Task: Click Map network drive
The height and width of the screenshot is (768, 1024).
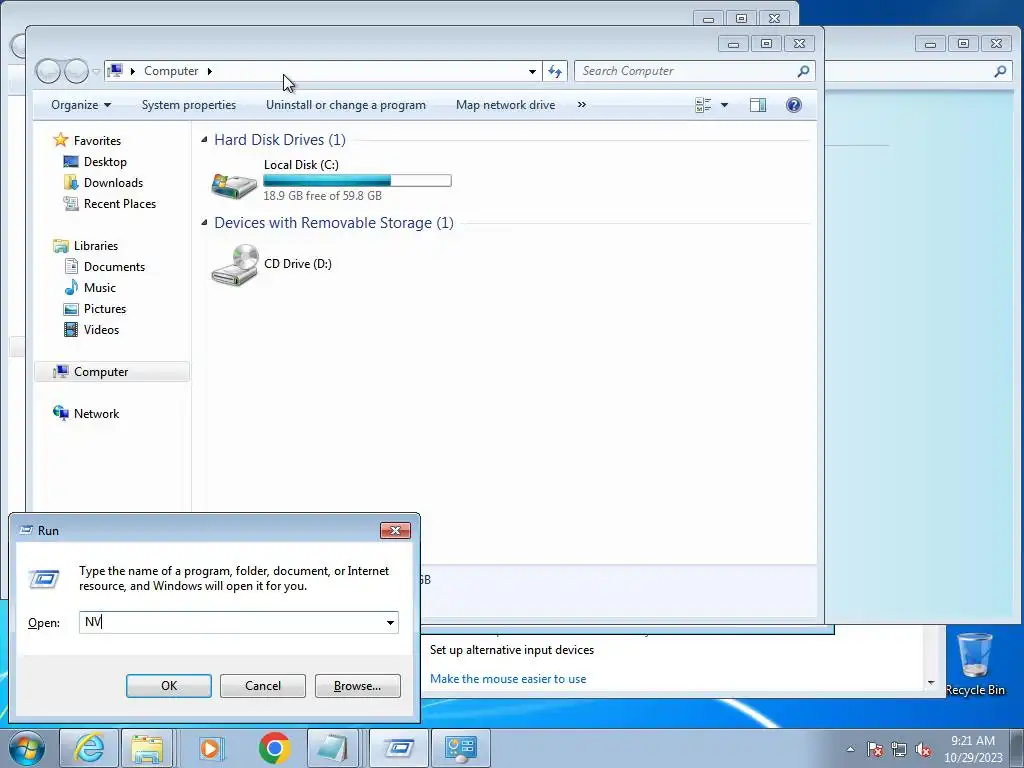Action: 505,105
